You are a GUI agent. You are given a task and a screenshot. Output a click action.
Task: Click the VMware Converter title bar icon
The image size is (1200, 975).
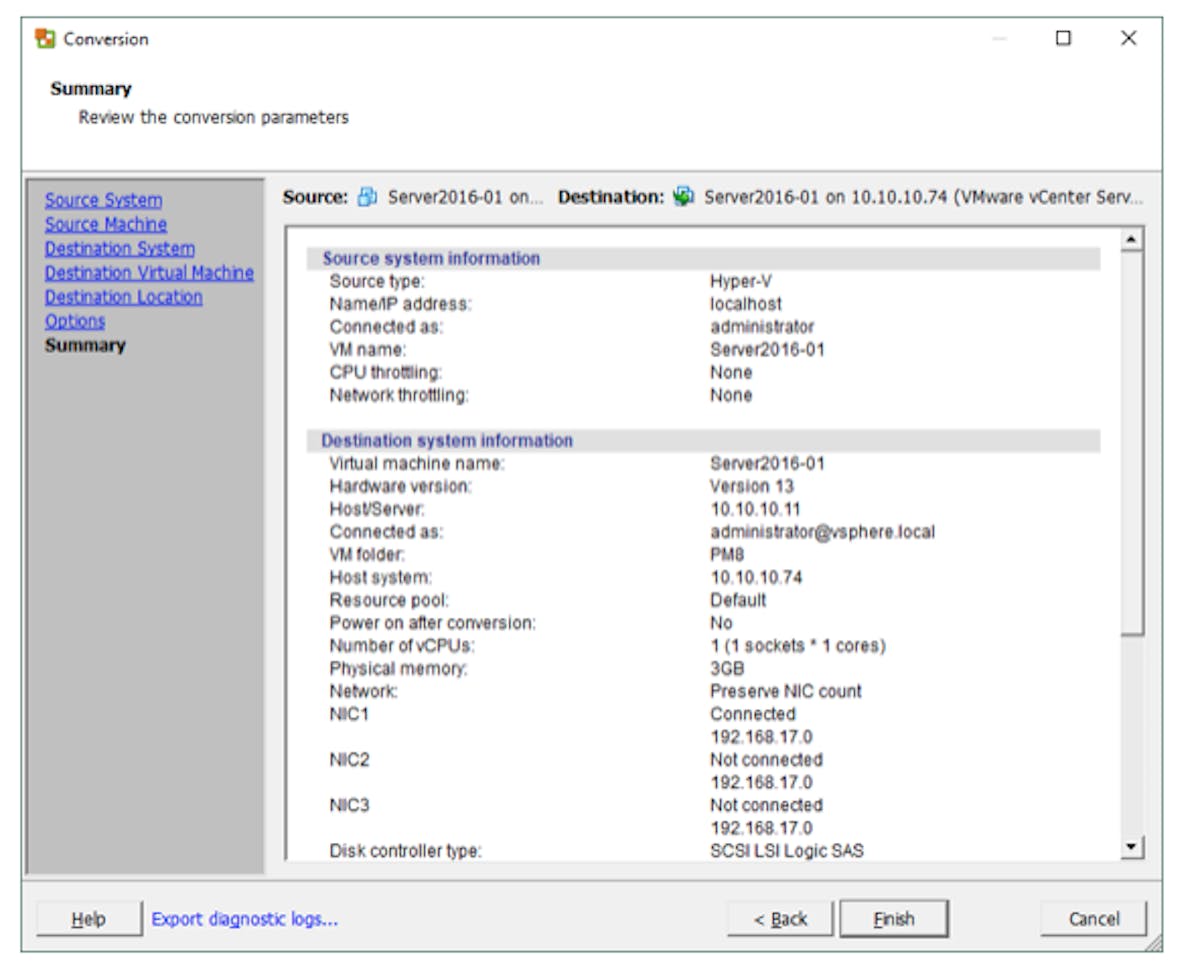click(x=45, y=39)
